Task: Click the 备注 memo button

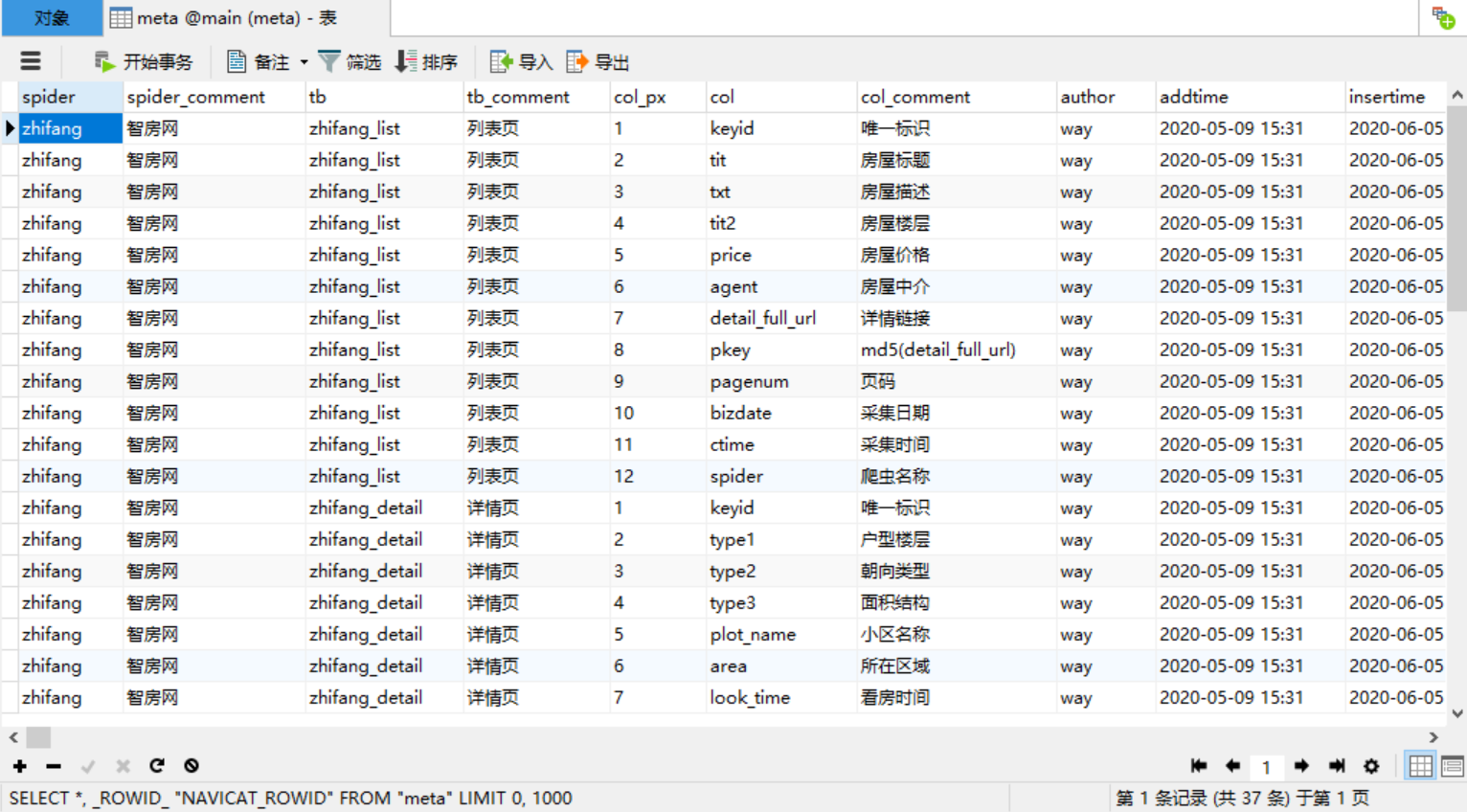Action: pyautogui.click(x=258, y=62)
